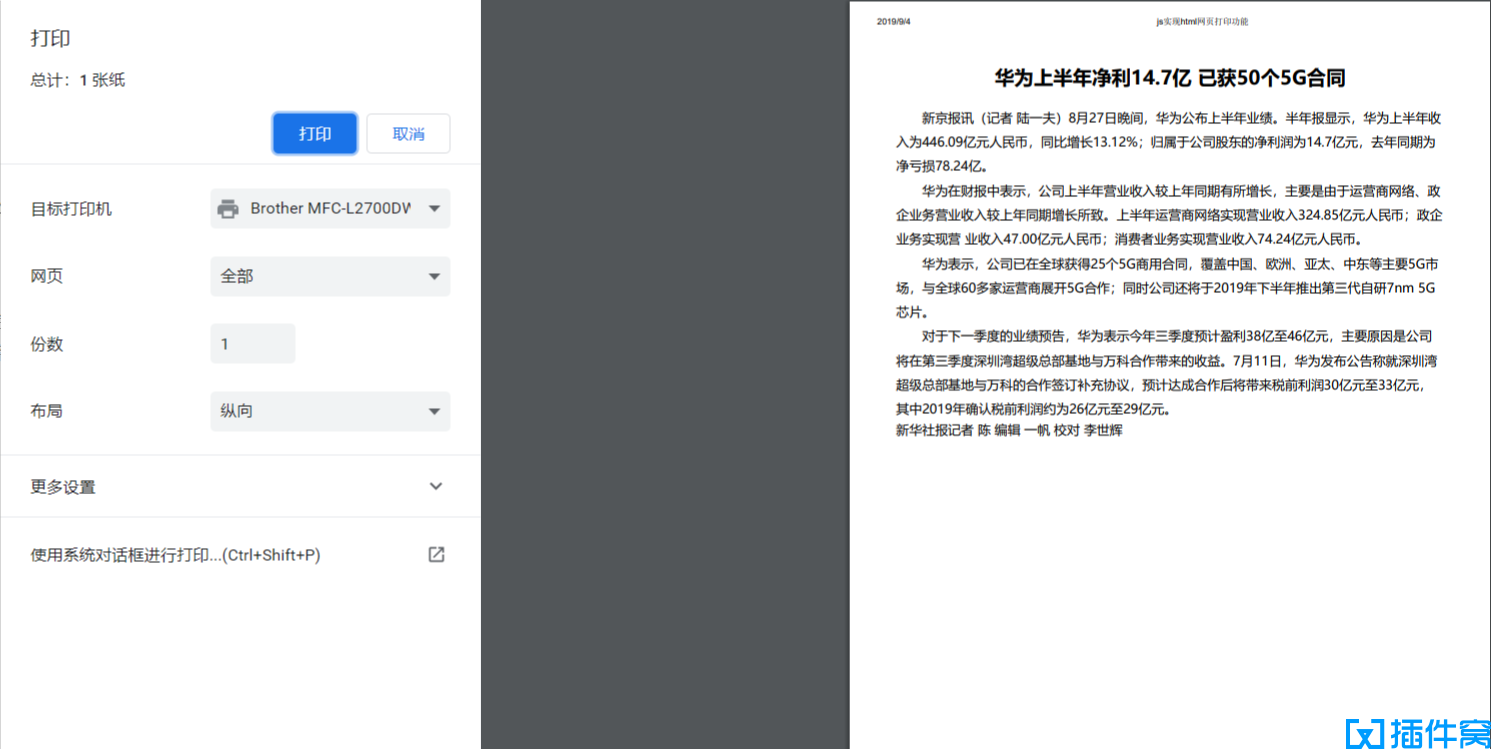Click the 份数 label

click(x=47, y=344)
